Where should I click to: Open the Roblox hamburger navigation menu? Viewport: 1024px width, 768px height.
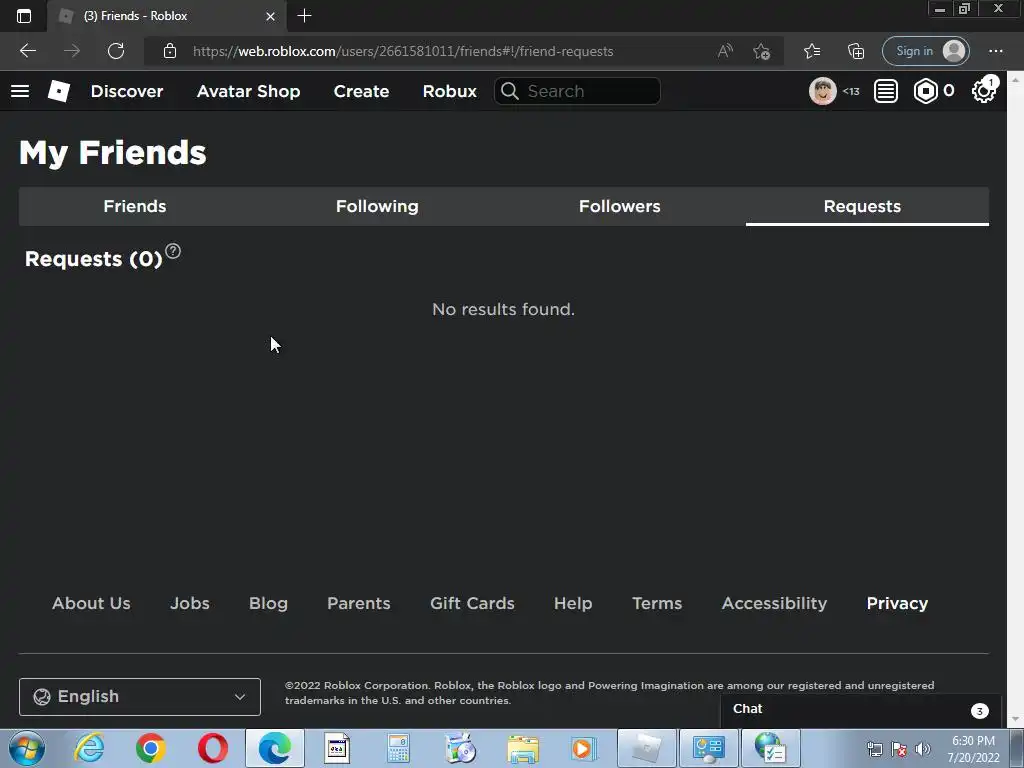click(20, 91)
